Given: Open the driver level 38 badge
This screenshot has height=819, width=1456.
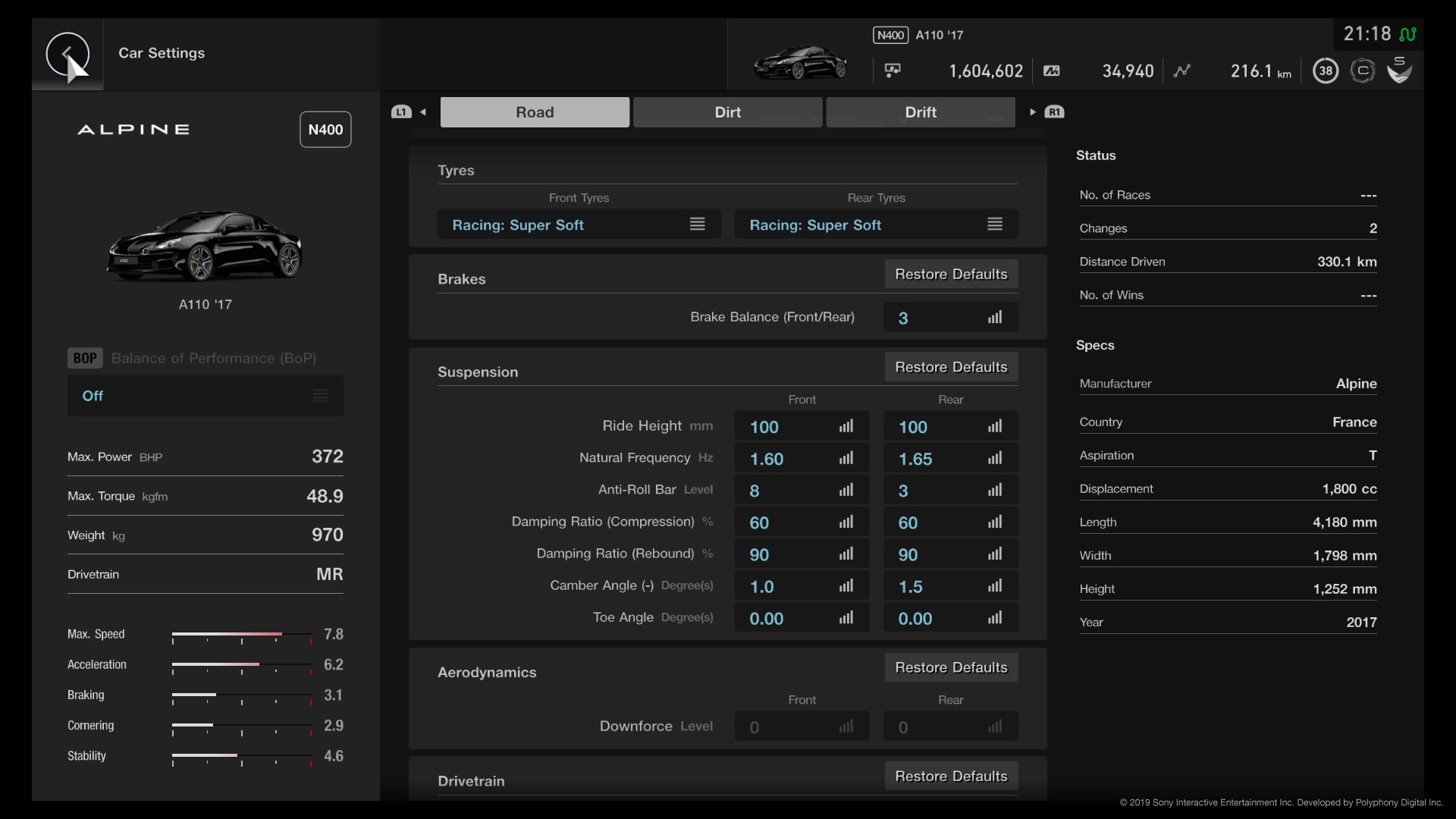Looking at the screenshot, I should click(1326, 70).
